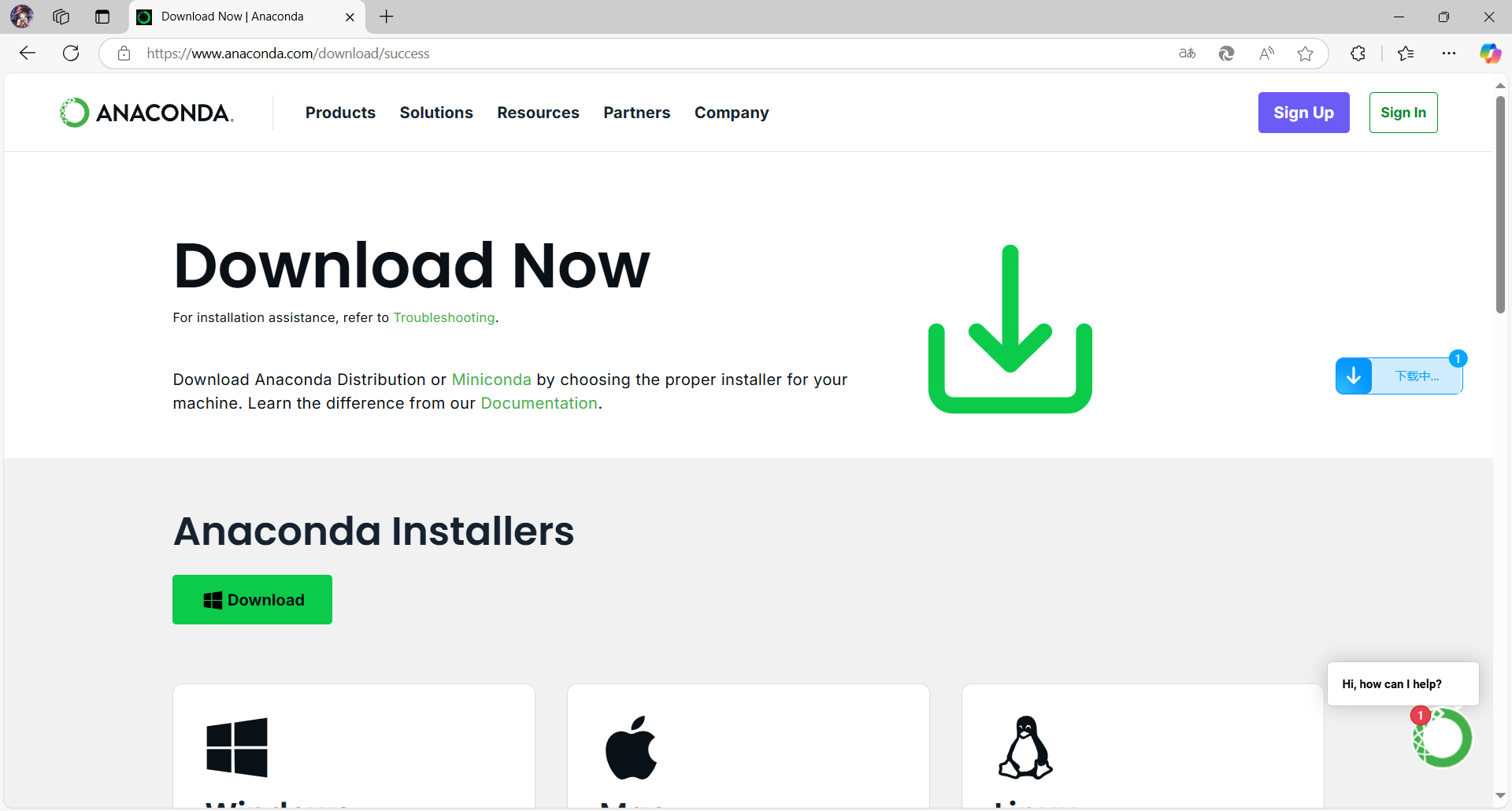The image size is (1512, 811).
Task: Add page to favorites with star icon
Action: pos(1305,54)
